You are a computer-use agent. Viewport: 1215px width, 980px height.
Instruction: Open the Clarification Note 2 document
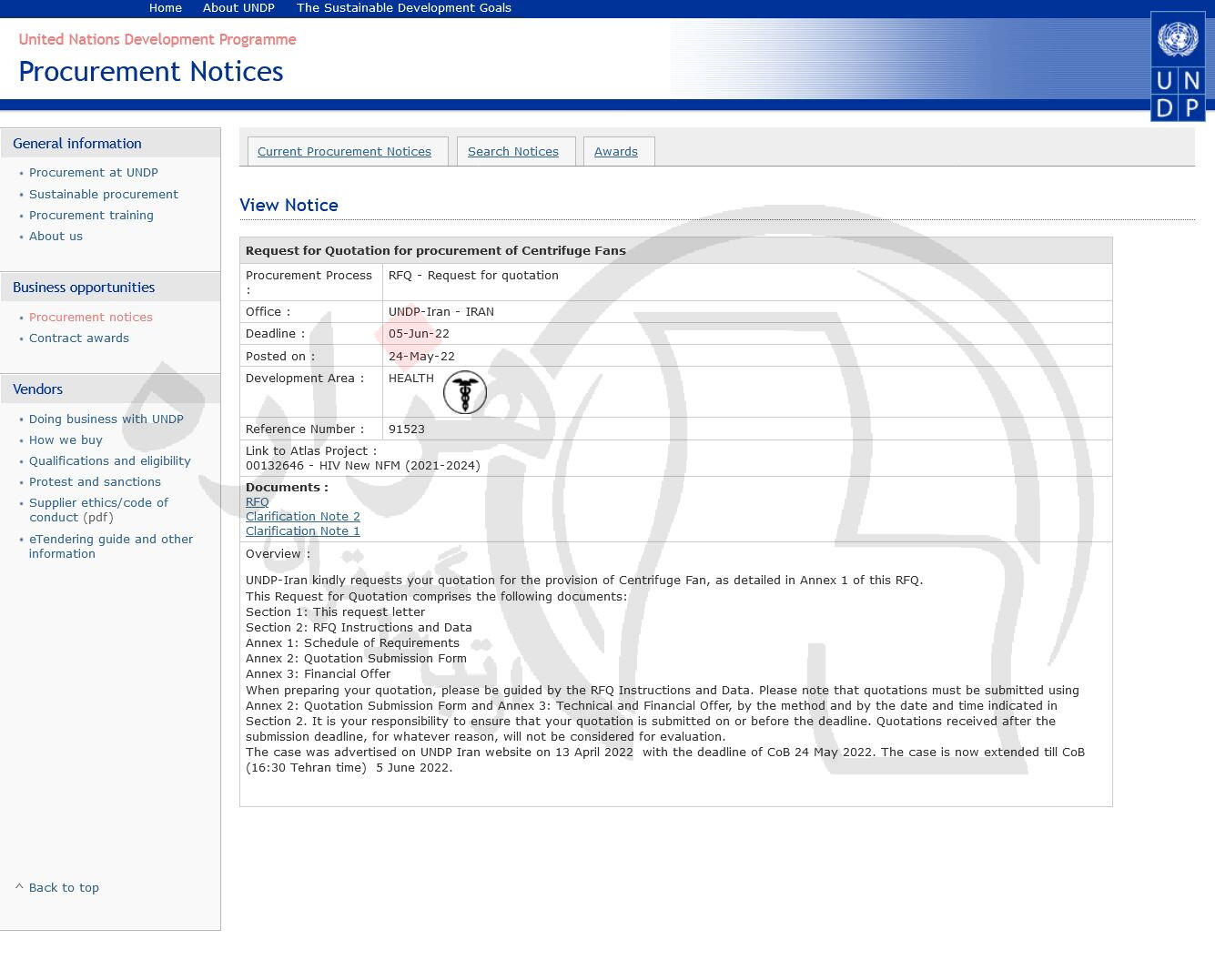[x=303, y=516]
